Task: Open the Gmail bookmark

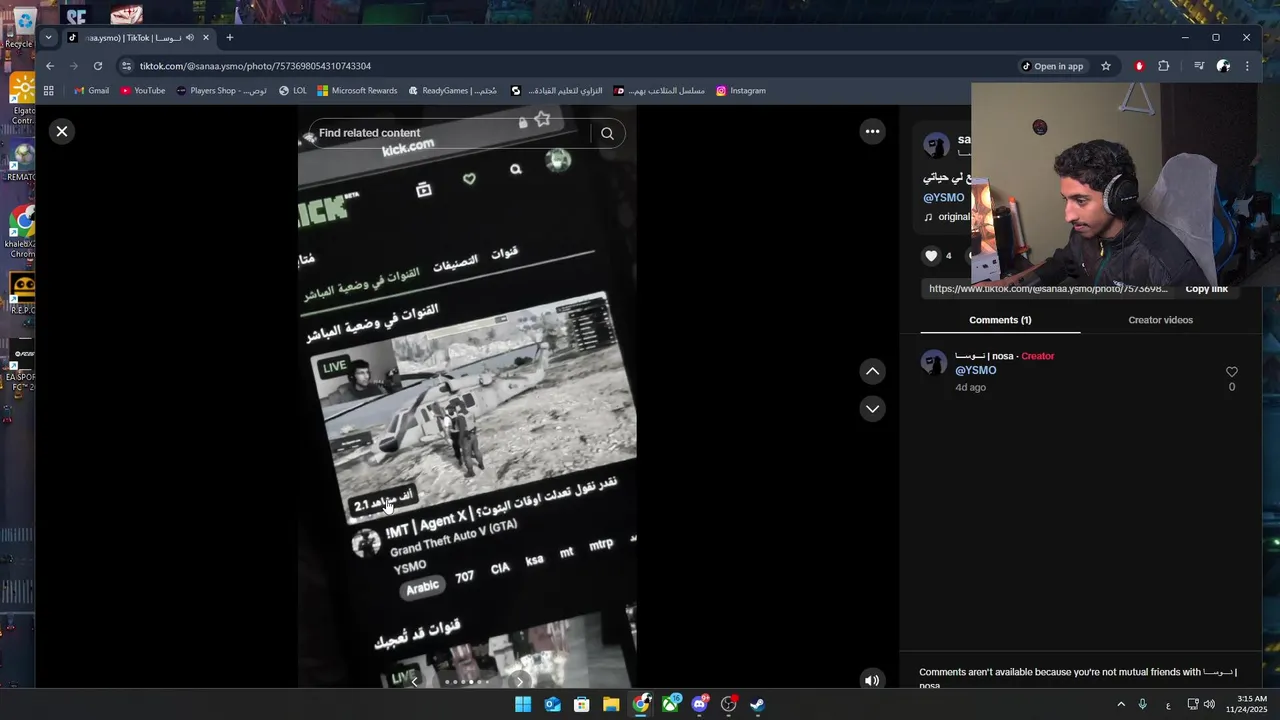Action: (92, 91)
